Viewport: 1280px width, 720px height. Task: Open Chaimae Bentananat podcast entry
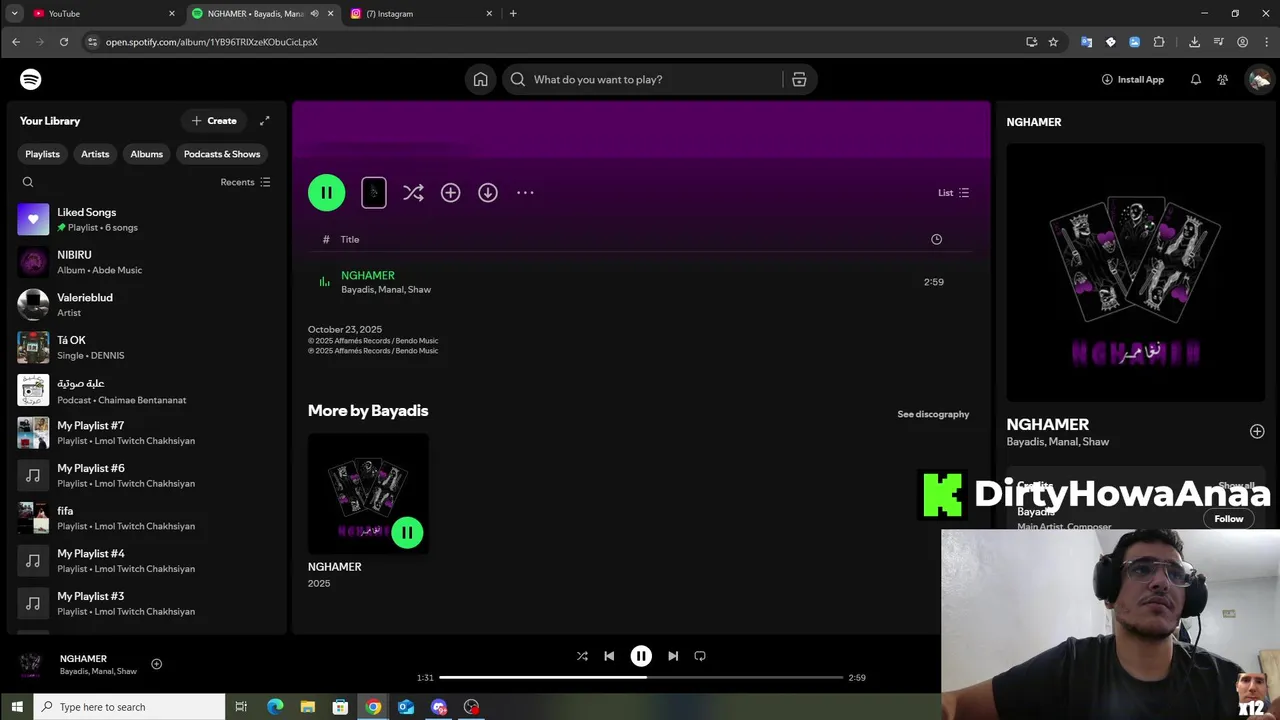coord(145,390)
